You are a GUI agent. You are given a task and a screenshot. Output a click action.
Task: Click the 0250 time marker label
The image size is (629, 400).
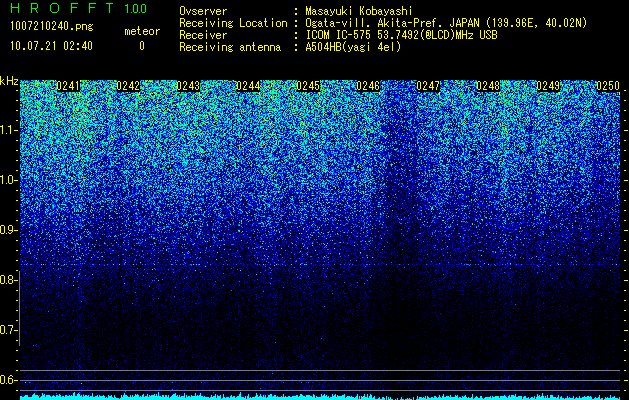point(608,86)
